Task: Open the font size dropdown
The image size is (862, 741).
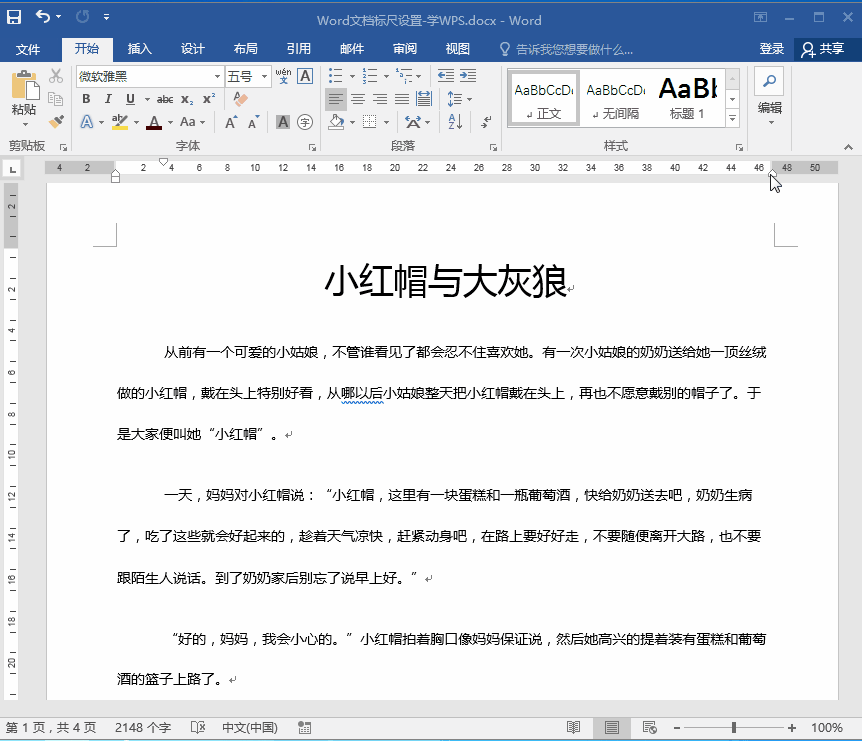Action: 264,76
